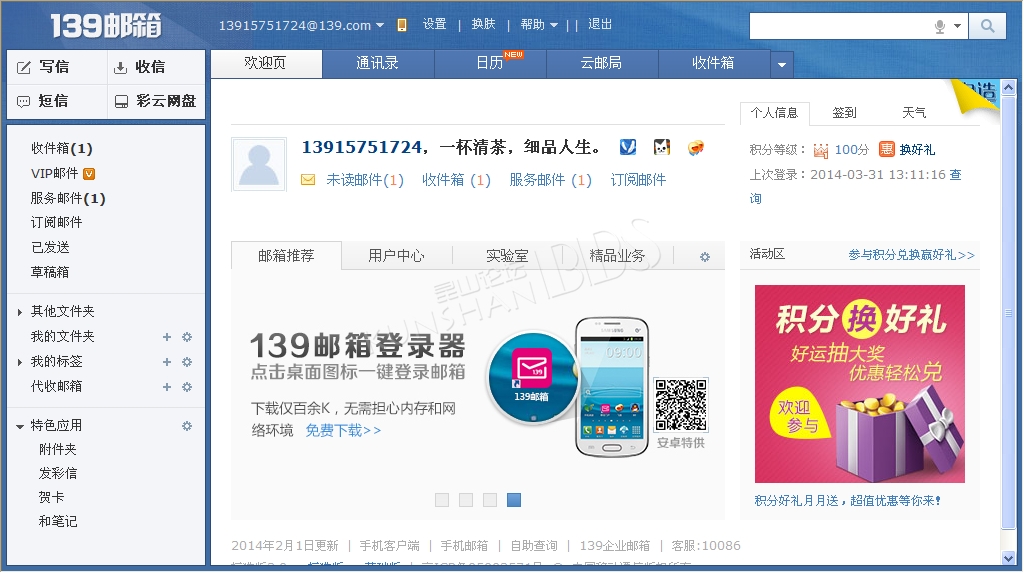Screen dimensions: 1024x573
Task: Click the mobile phone icon in top bar
Action: coord(402,25)
